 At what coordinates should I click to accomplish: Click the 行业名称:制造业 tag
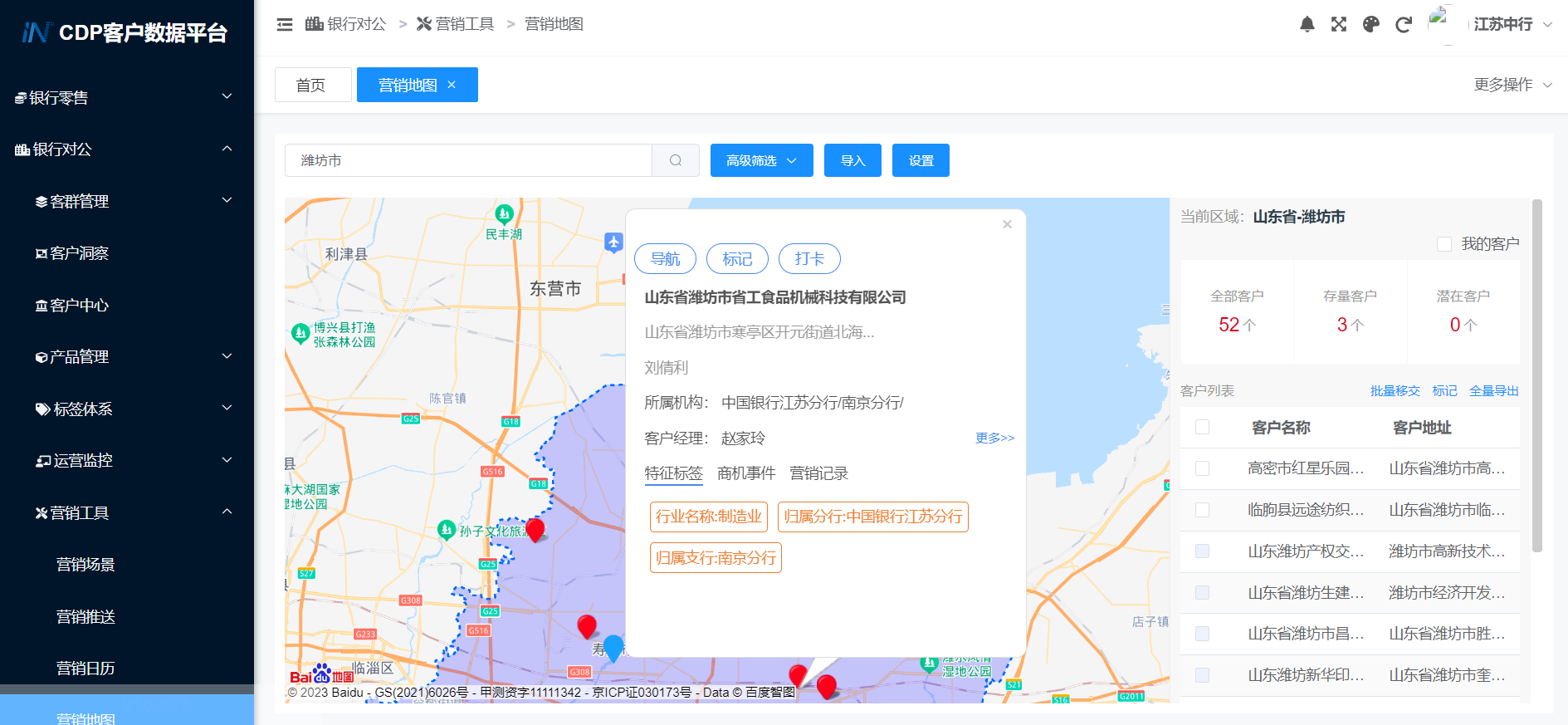point(709,517)
